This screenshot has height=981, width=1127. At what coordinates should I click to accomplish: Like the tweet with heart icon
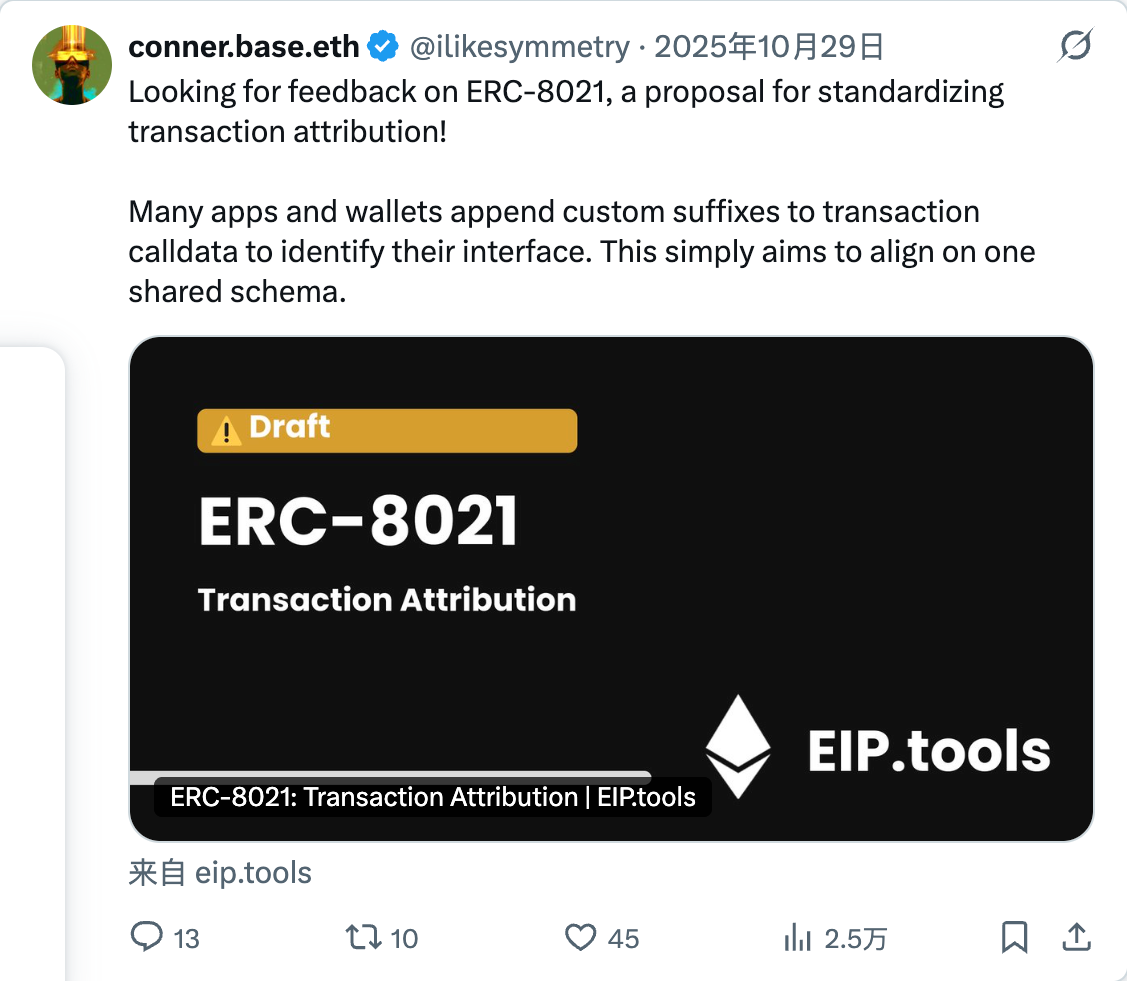pyautogui.click(x=580, y=938)
